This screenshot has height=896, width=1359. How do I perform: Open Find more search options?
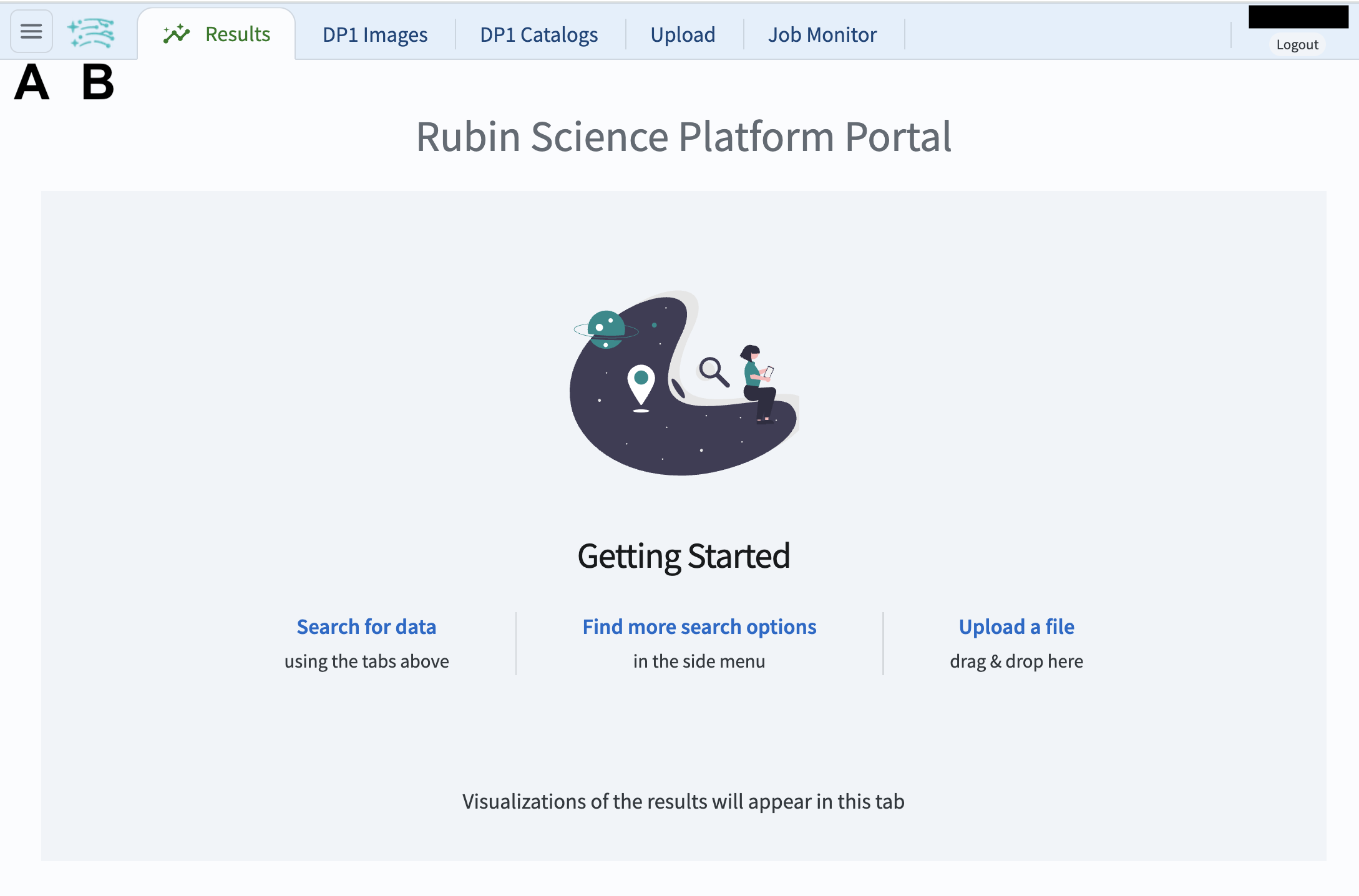point(699,626)
